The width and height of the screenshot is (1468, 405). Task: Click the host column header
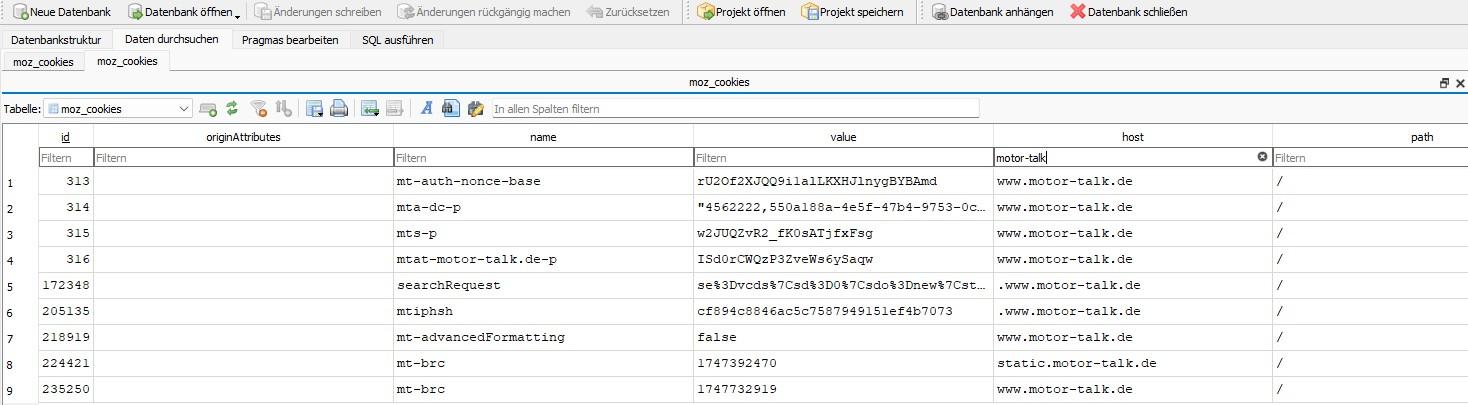tap(1133, 136)
